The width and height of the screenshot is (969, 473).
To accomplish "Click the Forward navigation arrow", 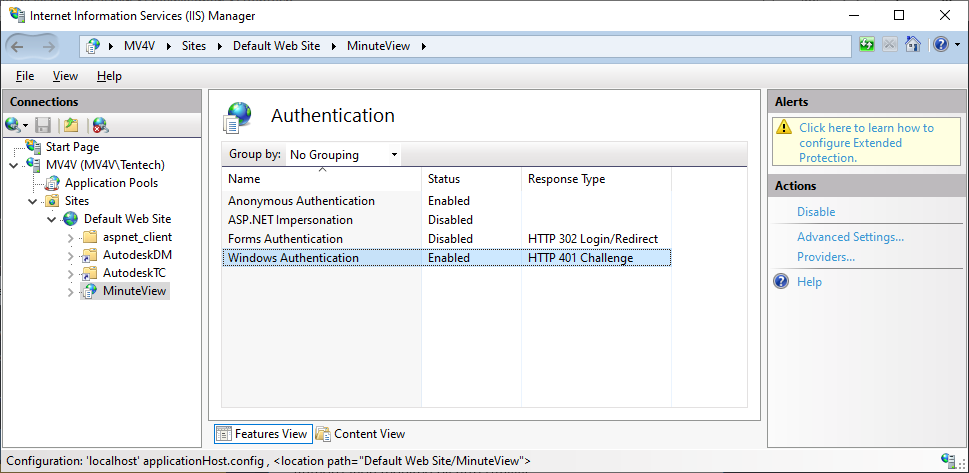I will click(49, 46).
